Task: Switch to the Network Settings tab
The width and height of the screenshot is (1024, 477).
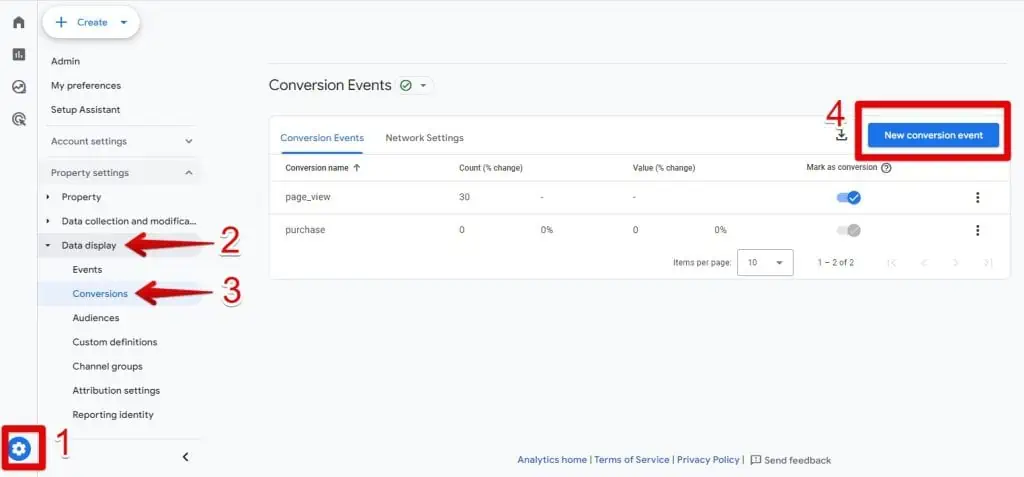Action: [x=424, y=138]
